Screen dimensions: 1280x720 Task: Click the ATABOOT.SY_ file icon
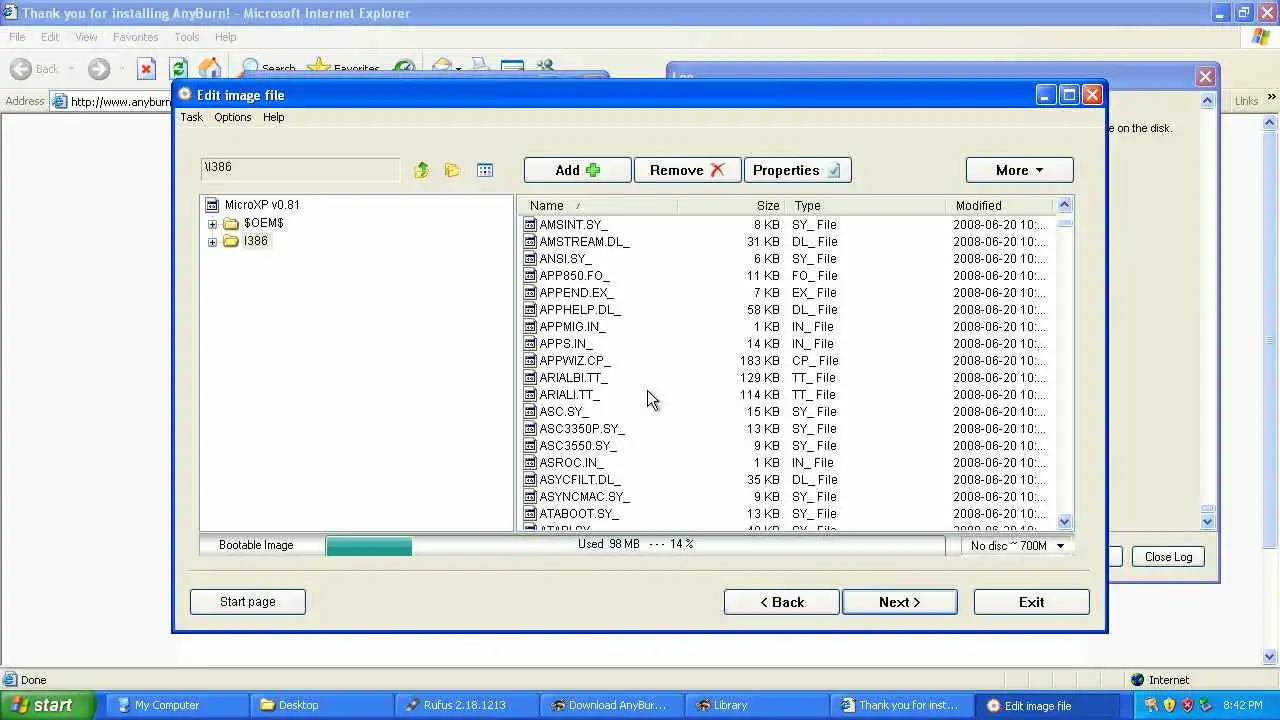(x=530, y=514)
